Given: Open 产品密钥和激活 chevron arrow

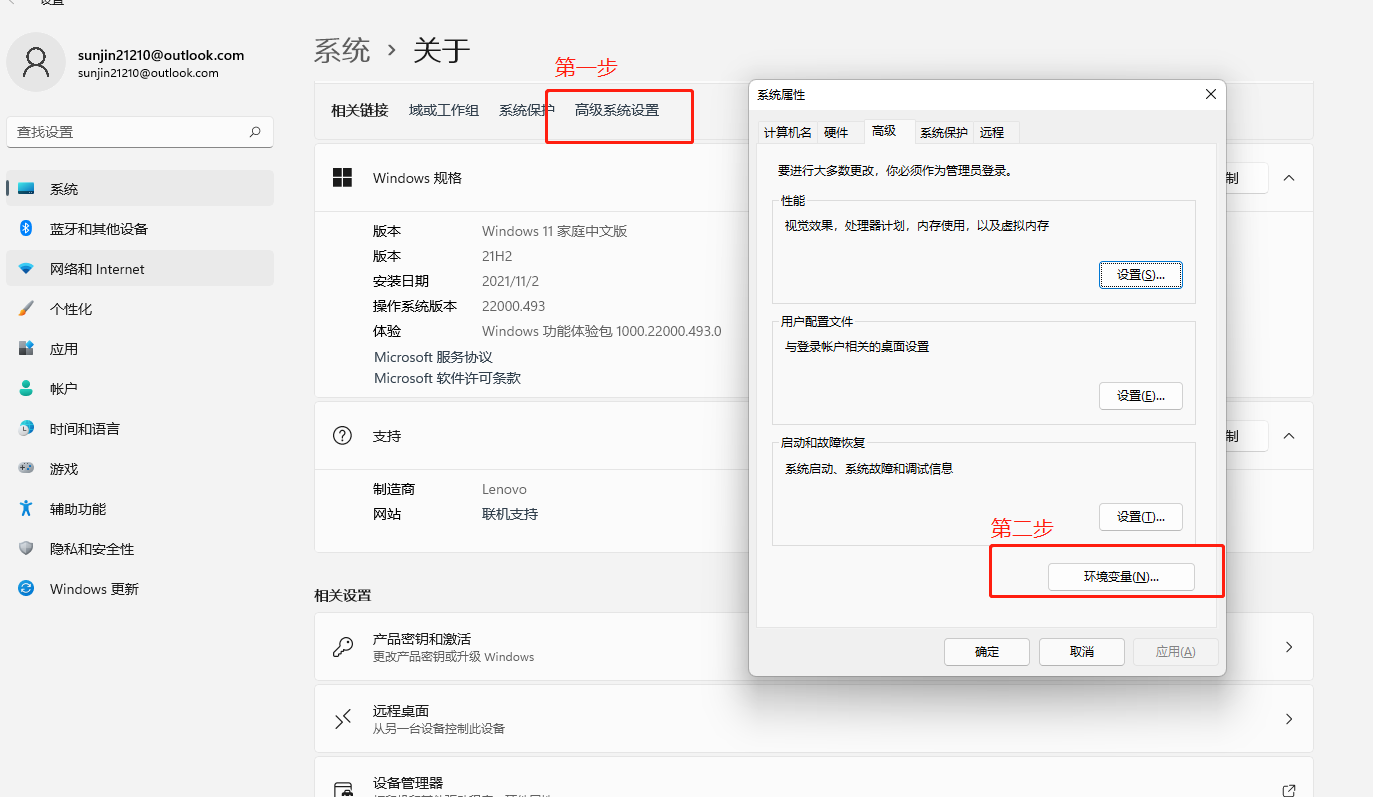Looking at the screenshot, I should point(1289,647).
